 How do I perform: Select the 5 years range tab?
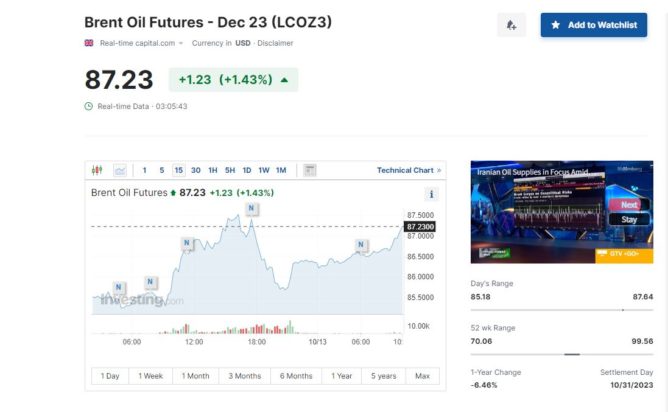point(382,376)
